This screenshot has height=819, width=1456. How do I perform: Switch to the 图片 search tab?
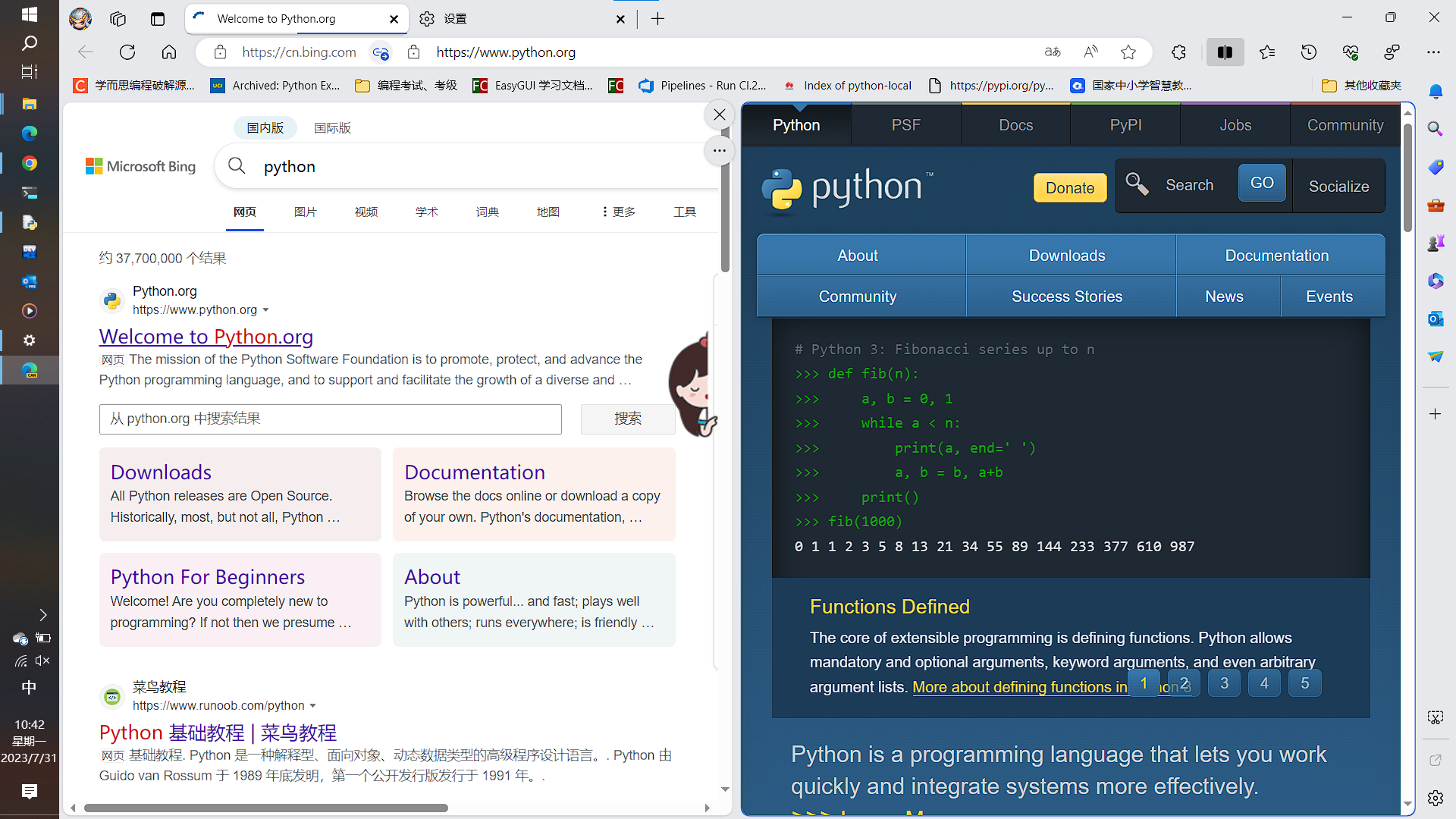[x=306, y=212]
